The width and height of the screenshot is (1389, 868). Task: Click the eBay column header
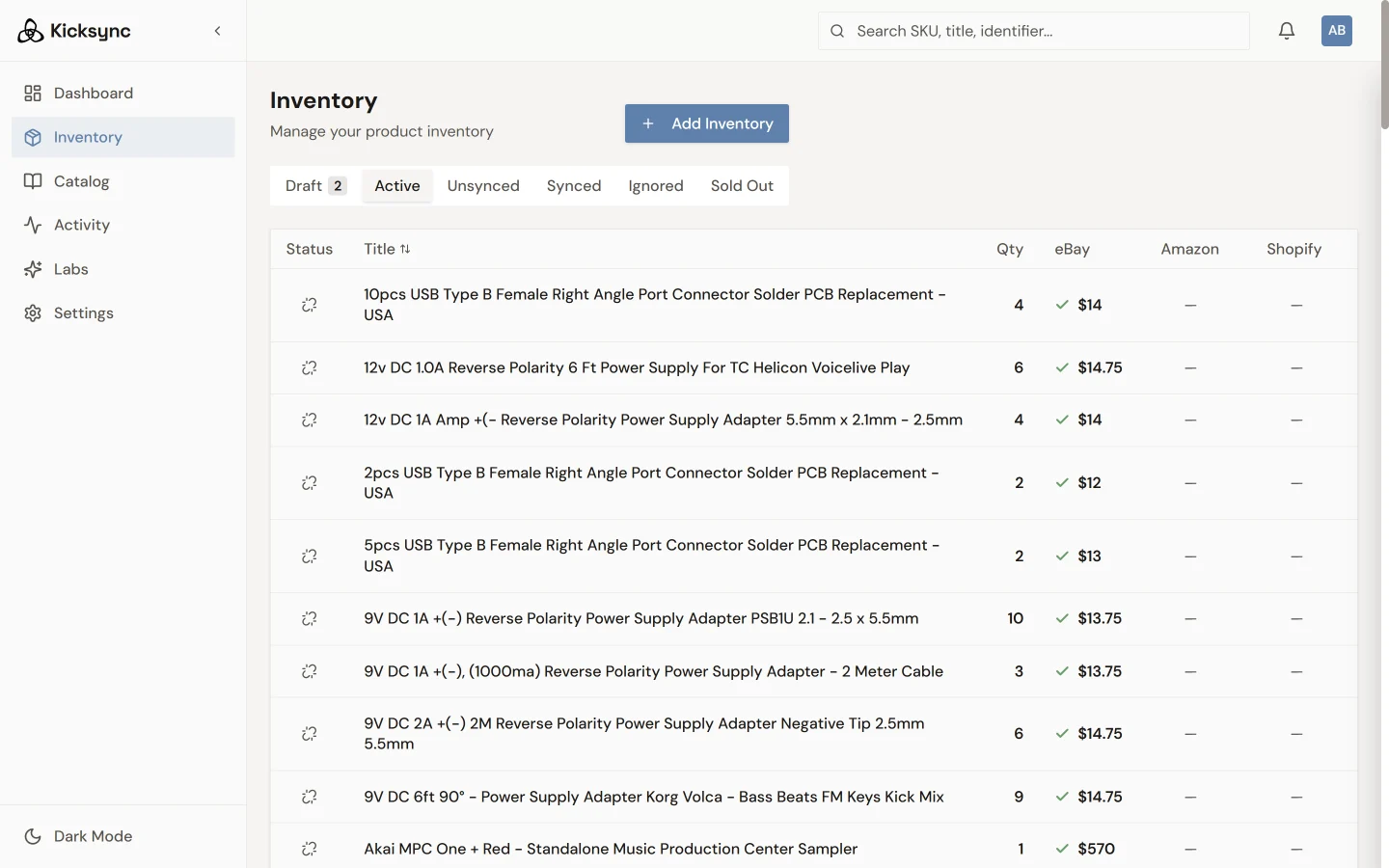pos(1072,249)
